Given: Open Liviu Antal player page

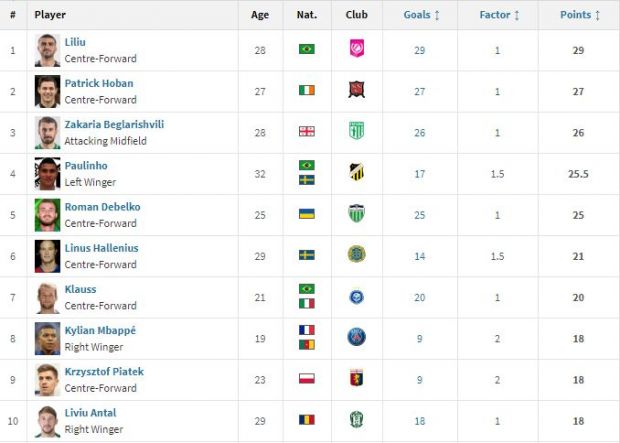Looking at the screenshot, I should (x=90, y=413).
